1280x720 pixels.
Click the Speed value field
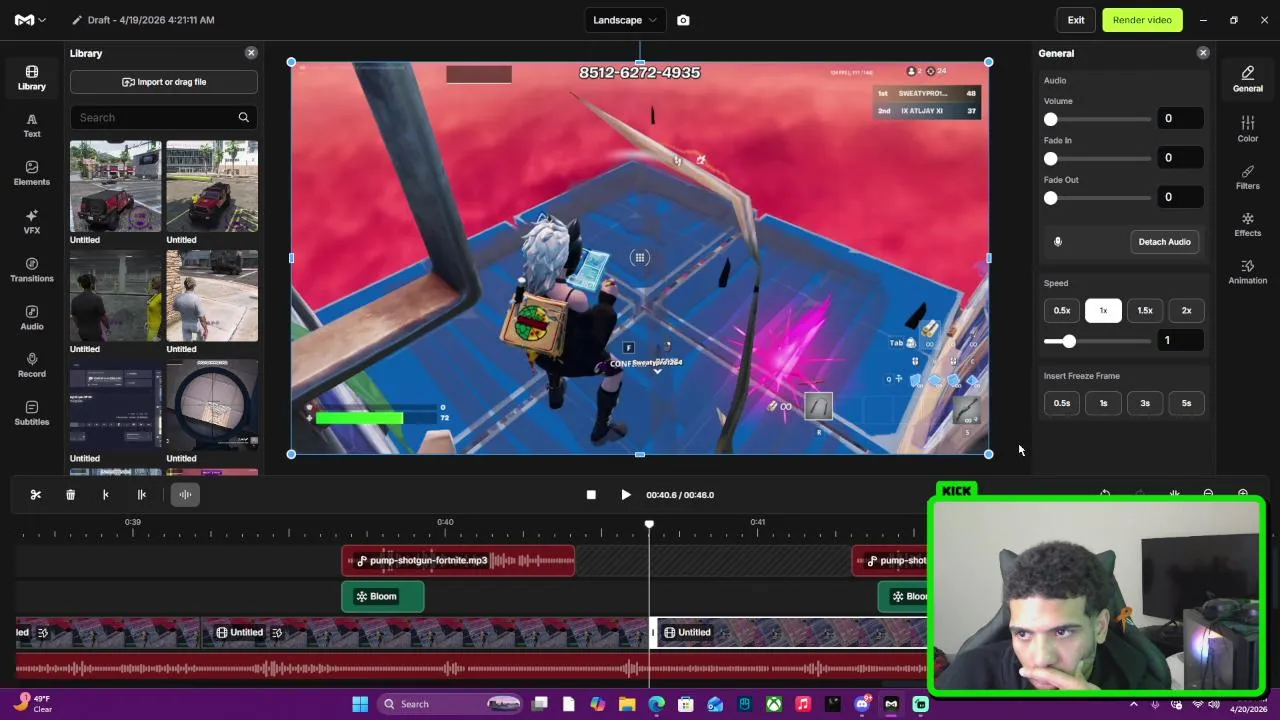click(1181, 340)
